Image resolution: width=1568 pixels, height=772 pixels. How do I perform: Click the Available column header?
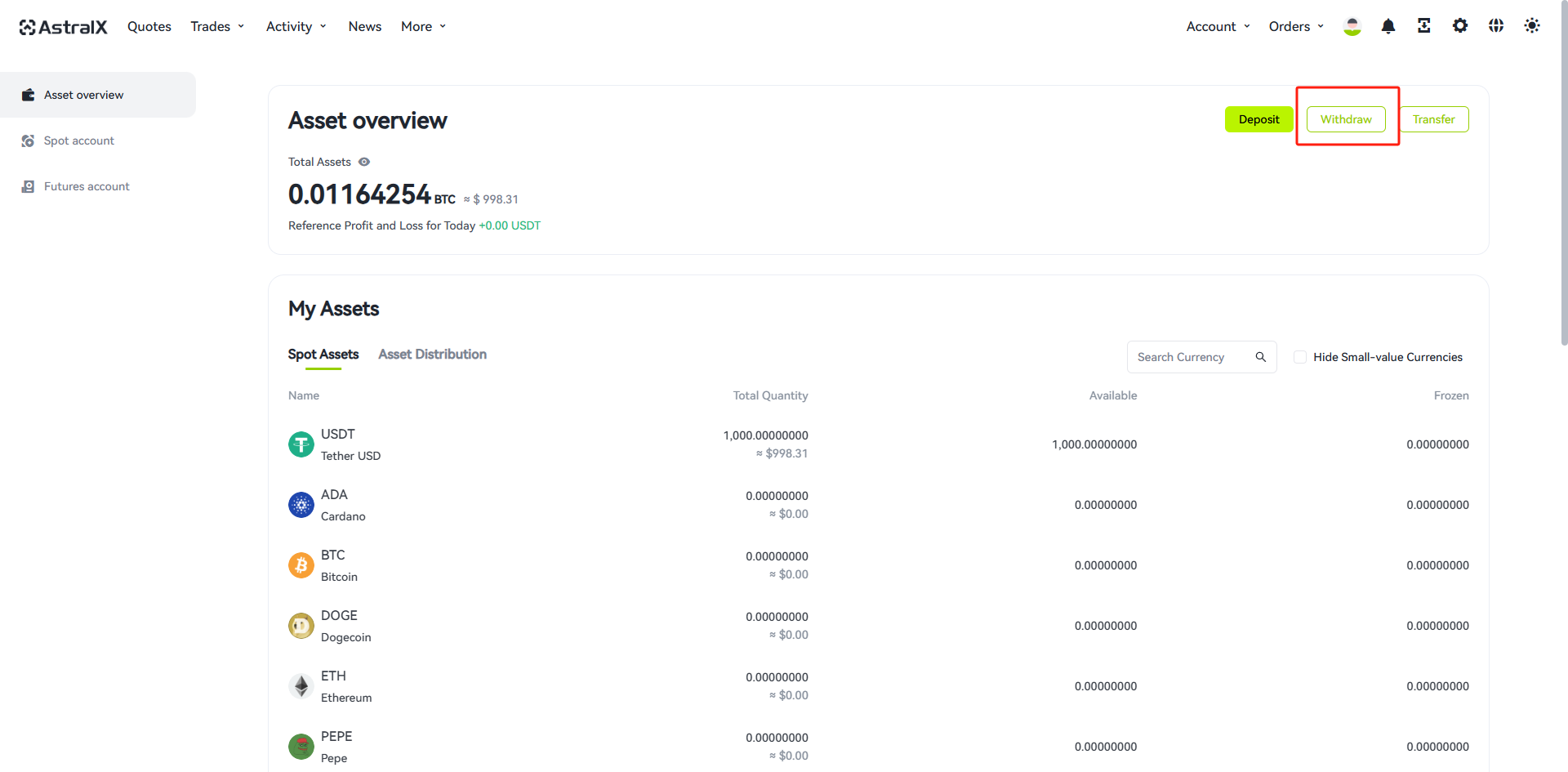[x=1113, y=395]
